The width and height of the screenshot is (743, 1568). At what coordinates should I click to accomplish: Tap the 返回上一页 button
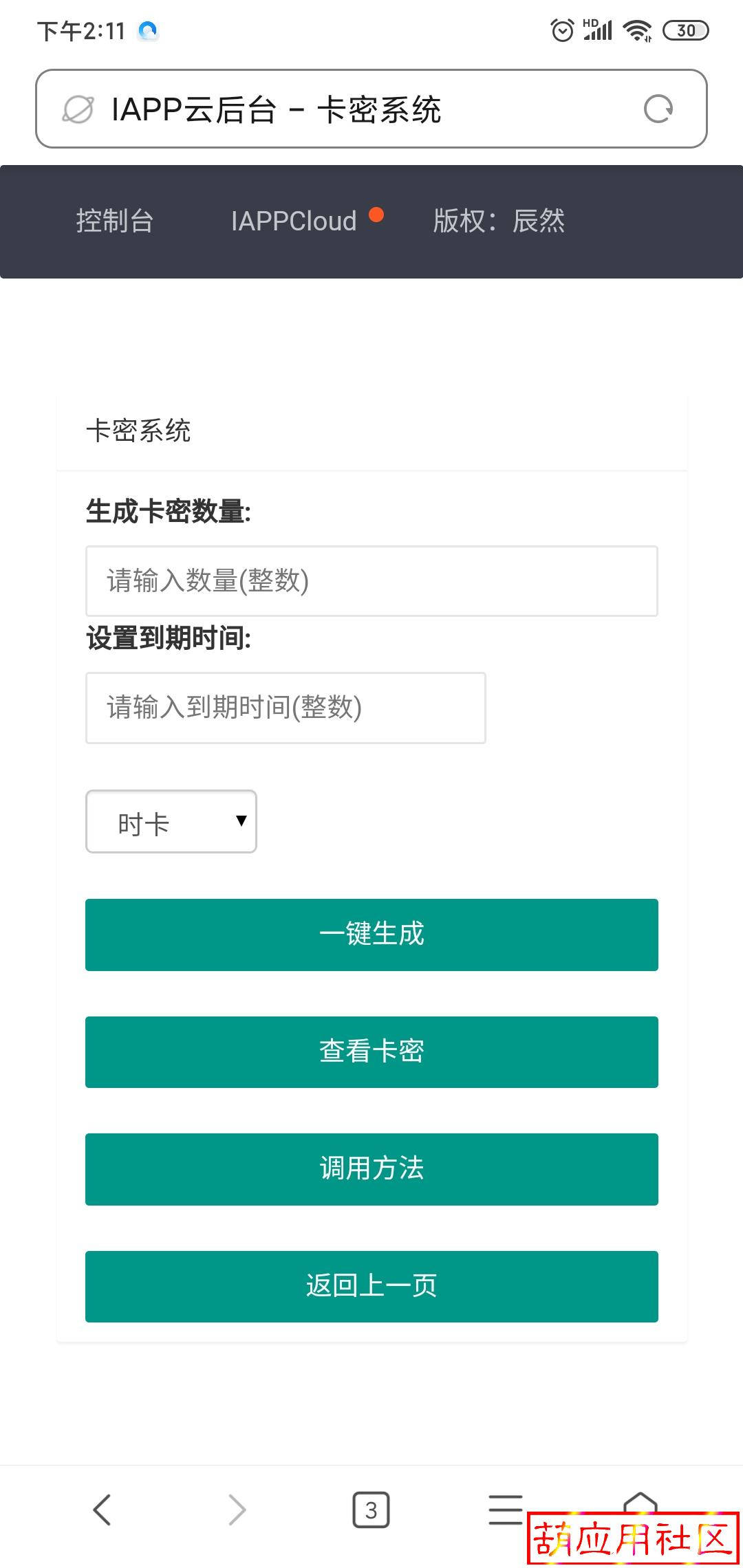371,1286
